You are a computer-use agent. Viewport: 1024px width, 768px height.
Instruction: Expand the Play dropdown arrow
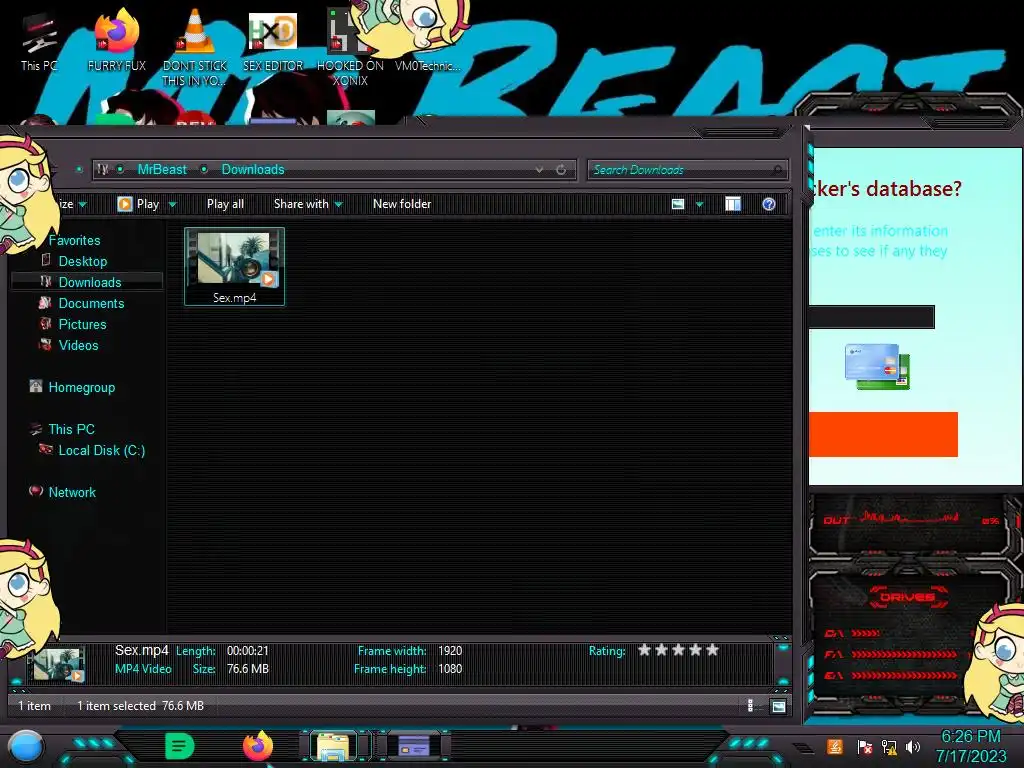tap(172, 204)
